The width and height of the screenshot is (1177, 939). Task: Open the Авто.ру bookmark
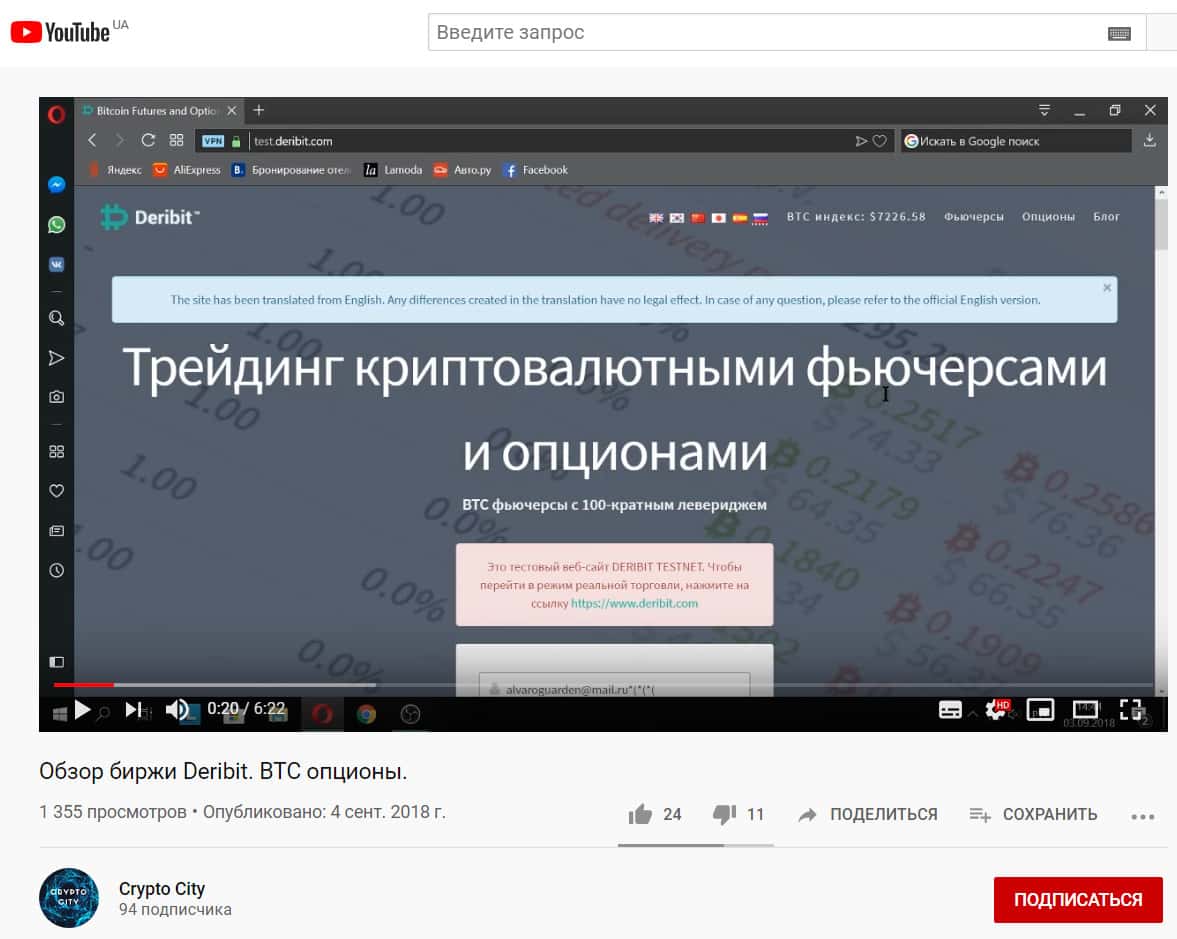462,170
